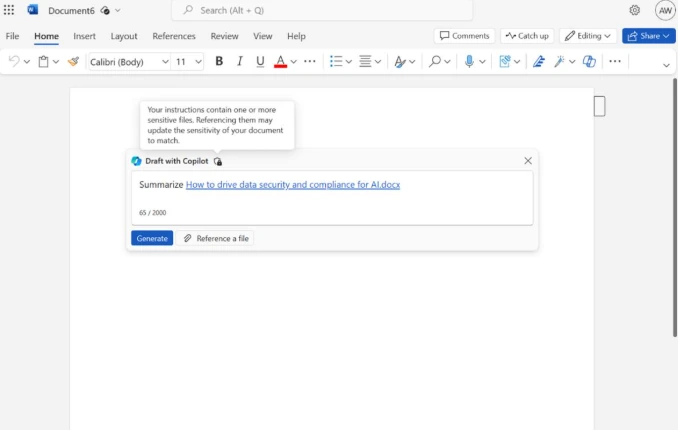Show more ribbon commands ellipsis

click(x=615, y=61)
